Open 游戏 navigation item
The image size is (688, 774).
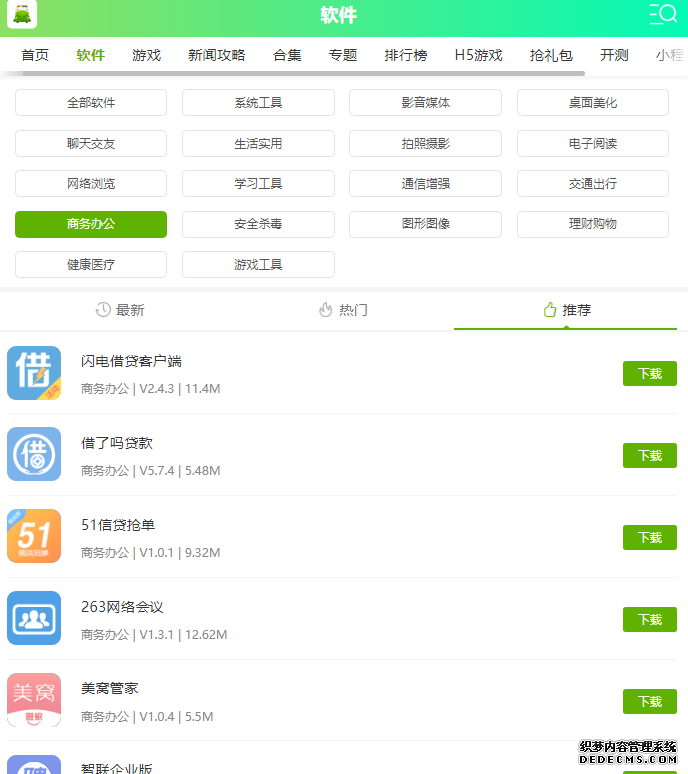click(147, 55)
